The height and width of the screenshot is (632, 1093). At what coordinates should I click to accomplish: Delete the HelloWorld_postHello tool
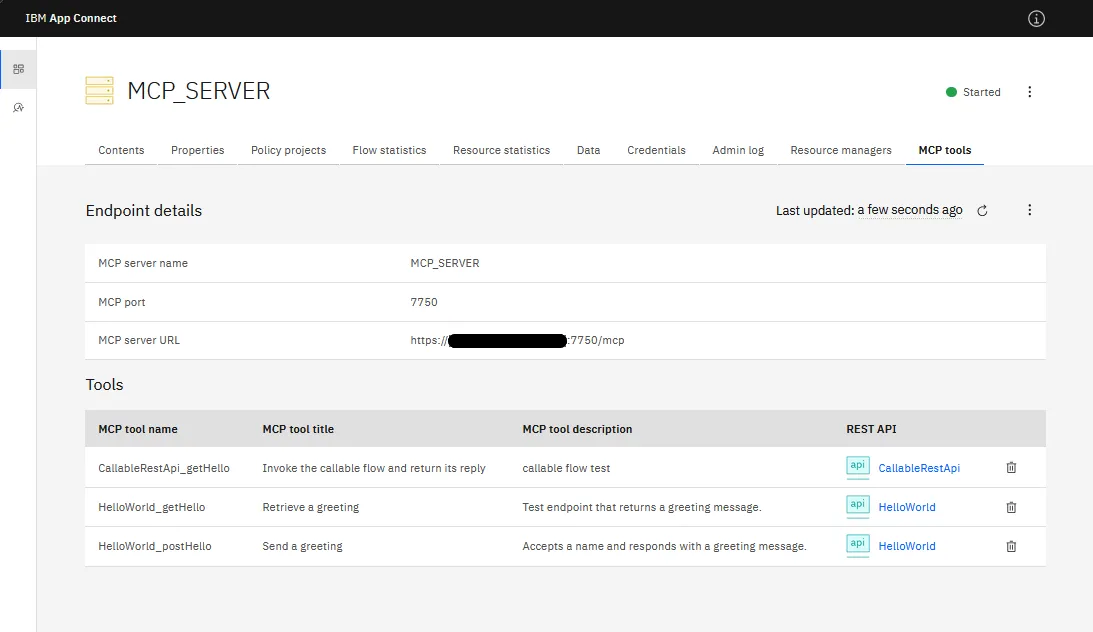[1011, 546]
